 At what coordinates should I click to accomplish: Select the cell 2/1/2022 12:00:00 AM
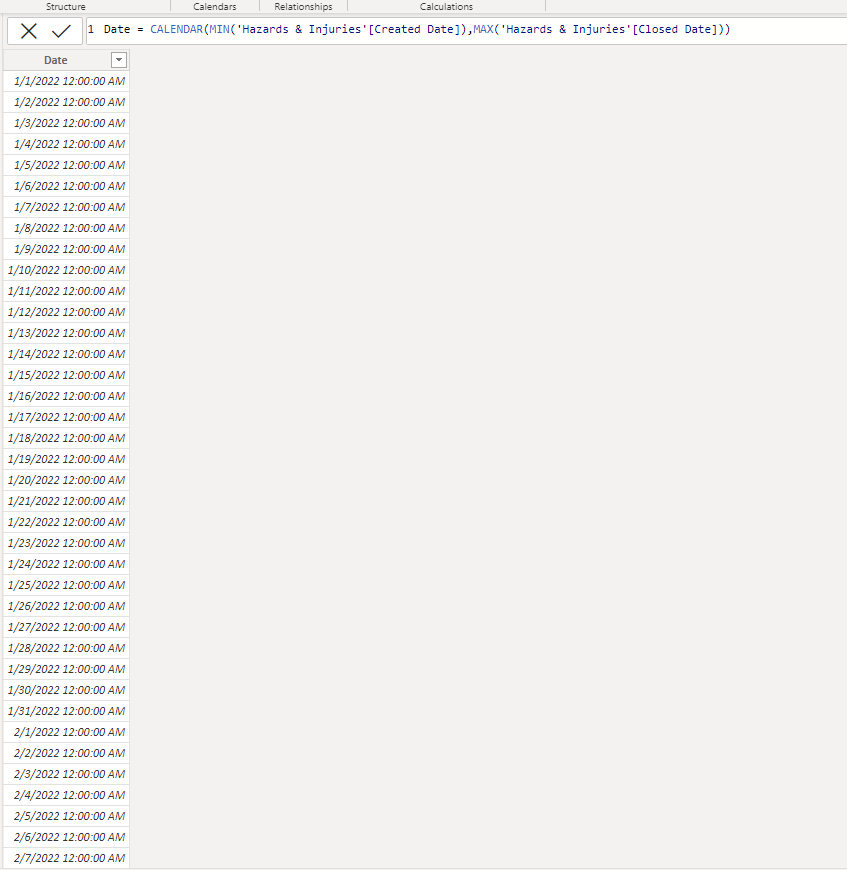[x=66, y=732]
